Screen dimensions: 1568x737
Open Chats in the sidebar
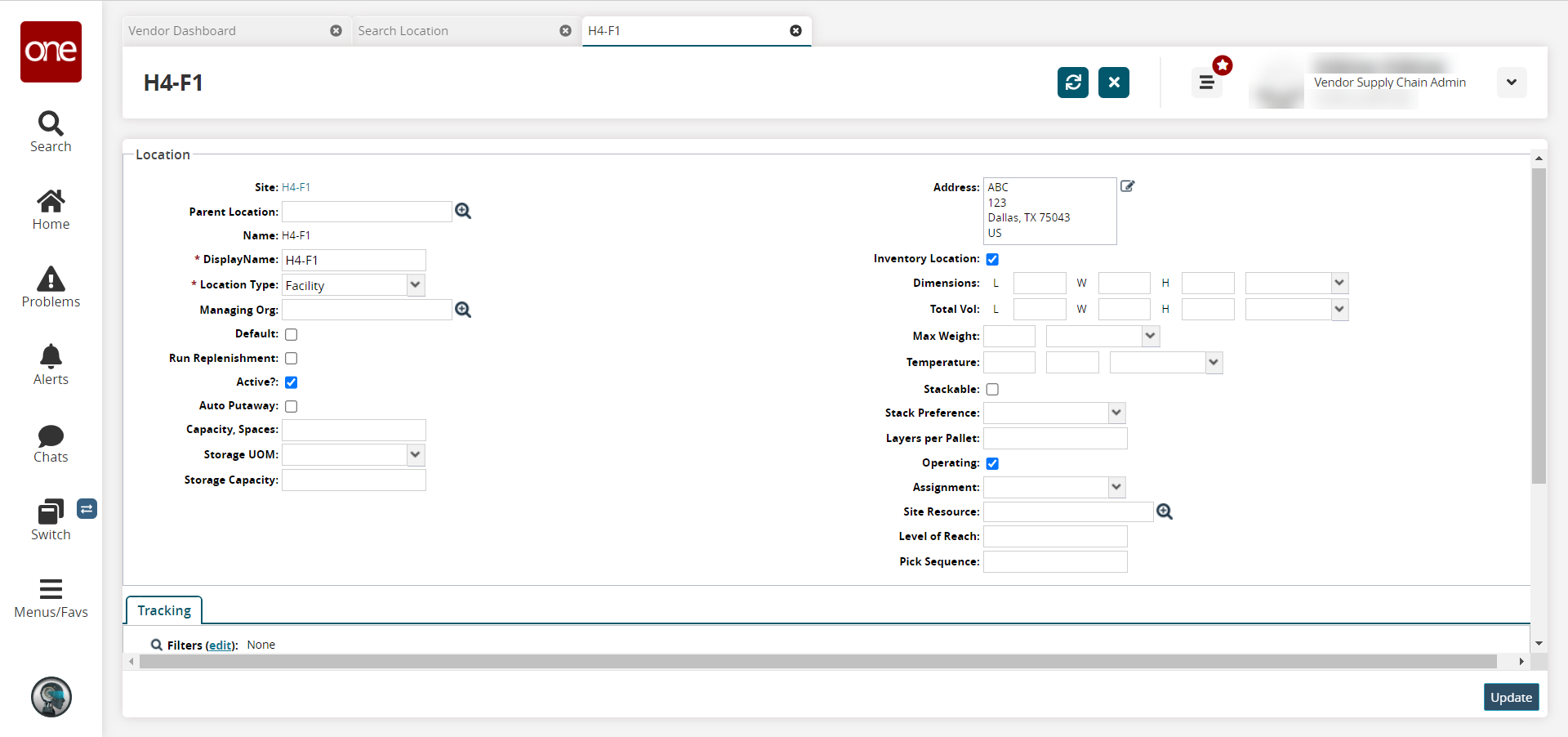[51, 444]
